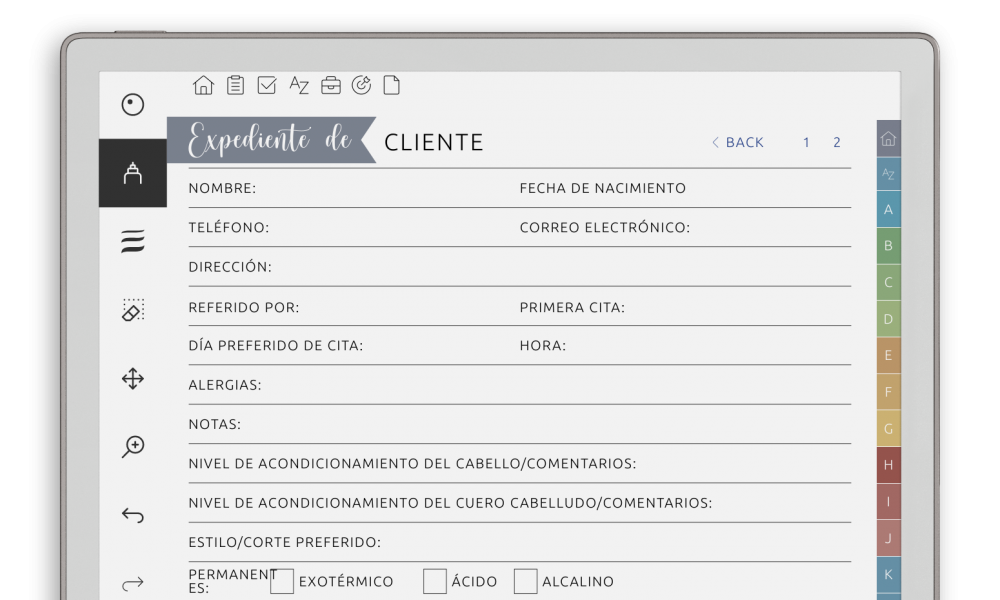The width and height of the screenshot is (1000, 600).
Task: Open the target goals icon
Action: [x=362, y=85]
